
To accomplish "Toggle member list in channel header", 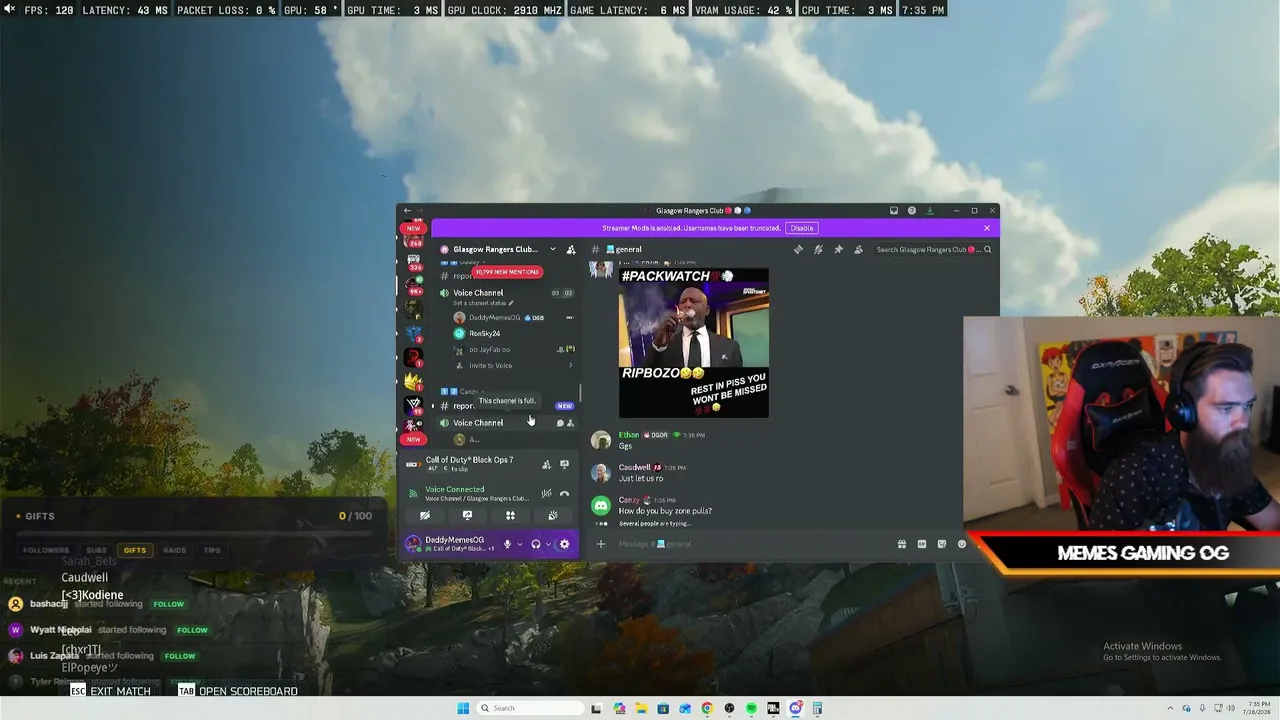I will click(x=858, y=249).
